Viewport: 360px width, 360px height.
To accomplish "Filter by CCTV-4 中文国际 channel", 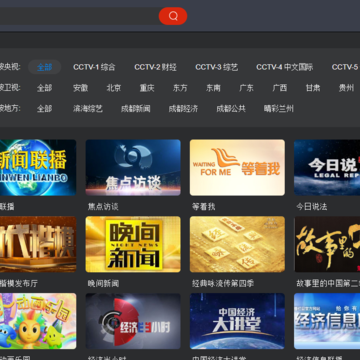I will (285, 67).
